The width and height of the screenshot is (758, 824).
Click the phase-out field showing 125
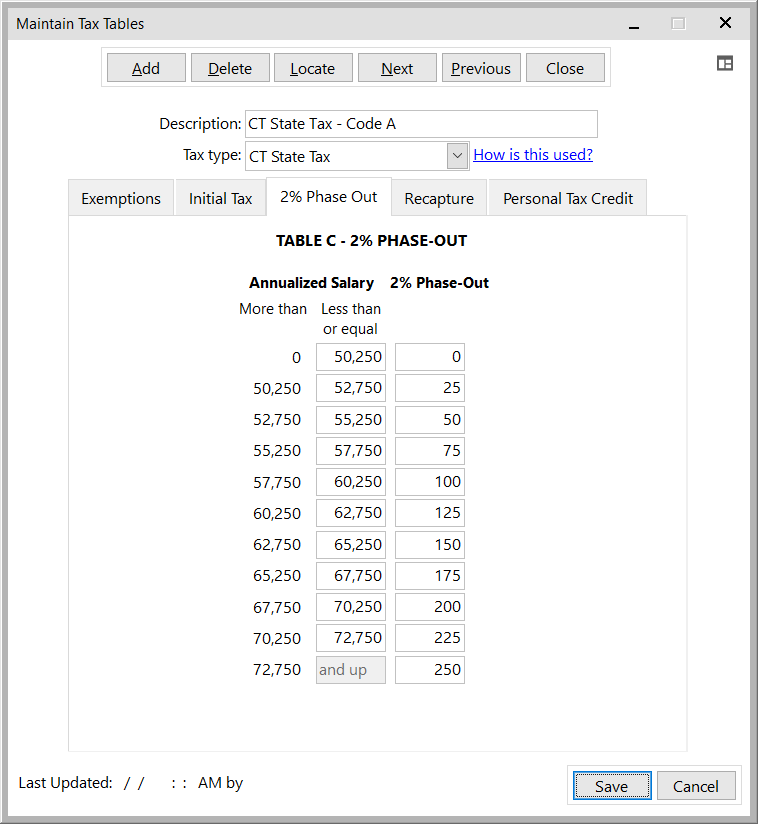pos(430,513)
